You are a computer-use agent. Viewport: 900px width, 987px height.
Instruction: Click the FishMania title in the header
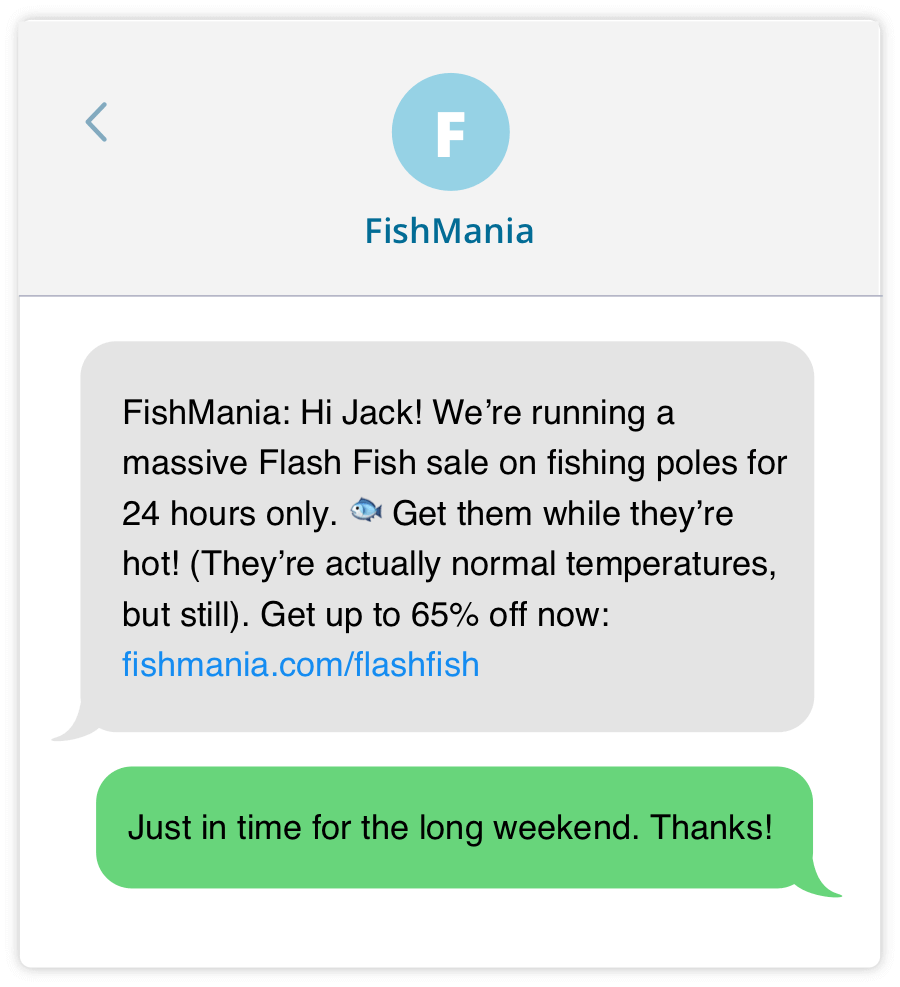[x=450, y=231]
